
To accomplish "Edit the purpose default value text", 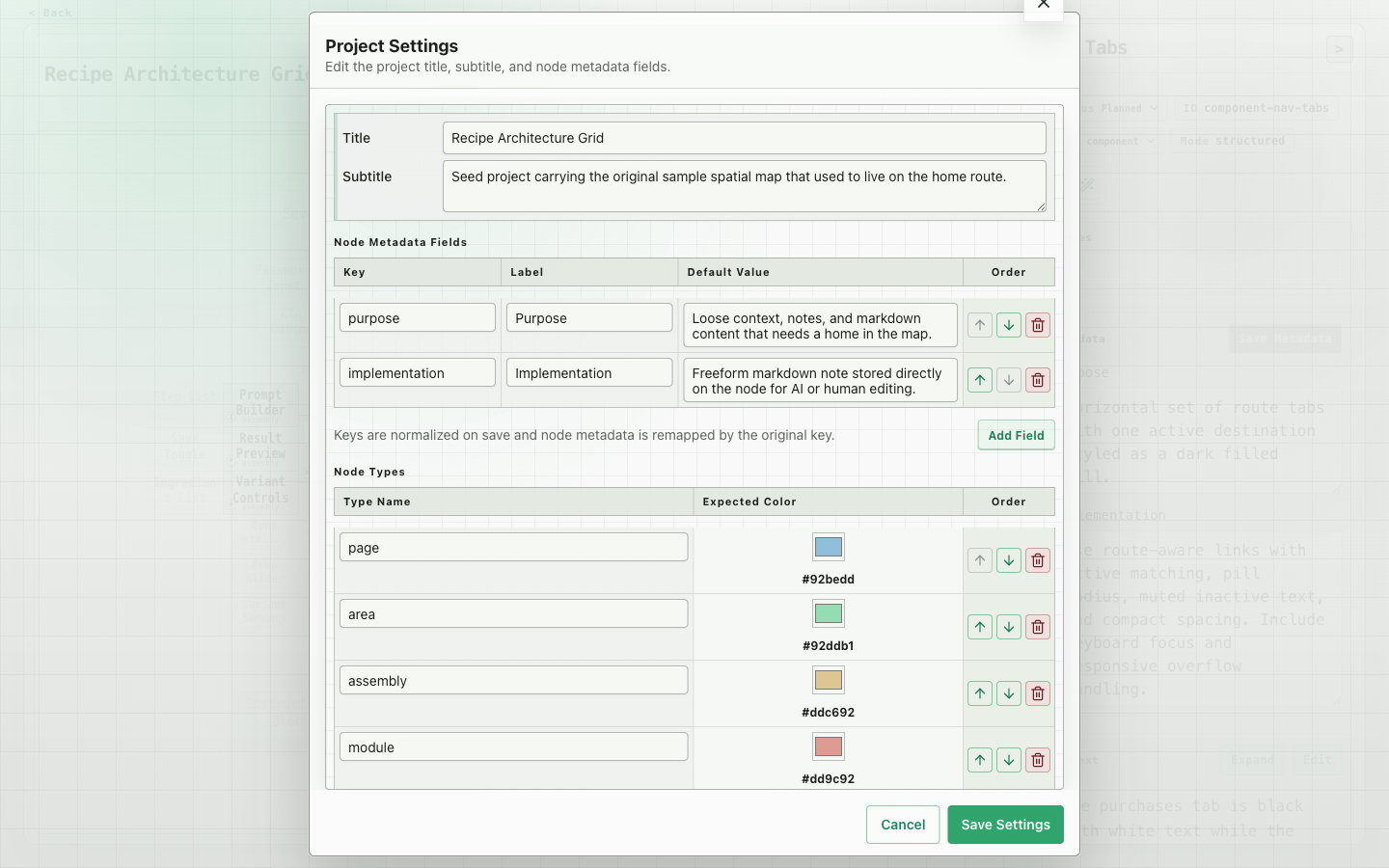I will (x=820, y=326).
